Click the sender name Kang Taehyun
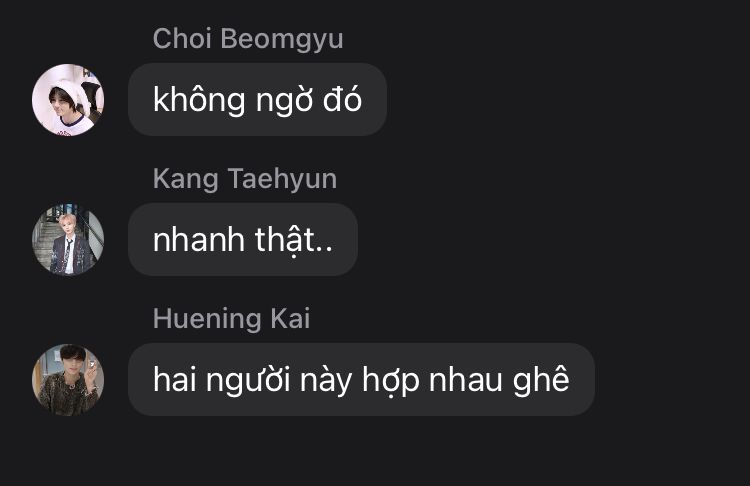The height and width of the screenshot is (486, 750). [245, 179]
